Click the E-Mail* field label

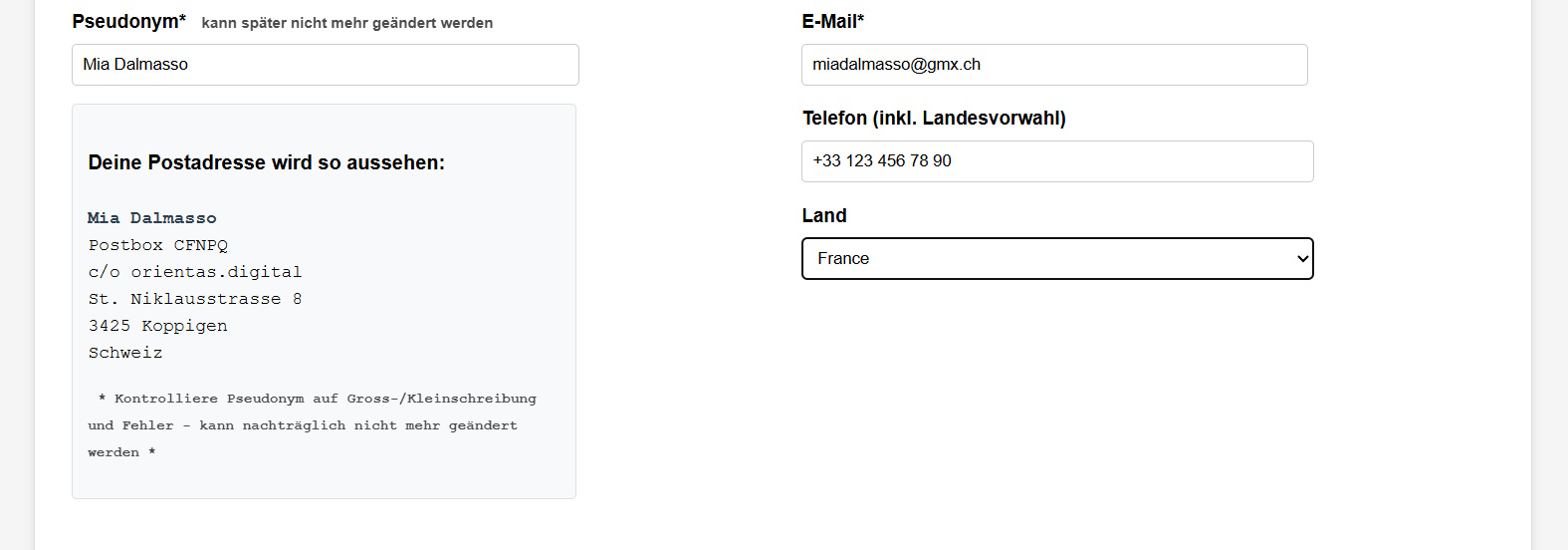(832, 21)
